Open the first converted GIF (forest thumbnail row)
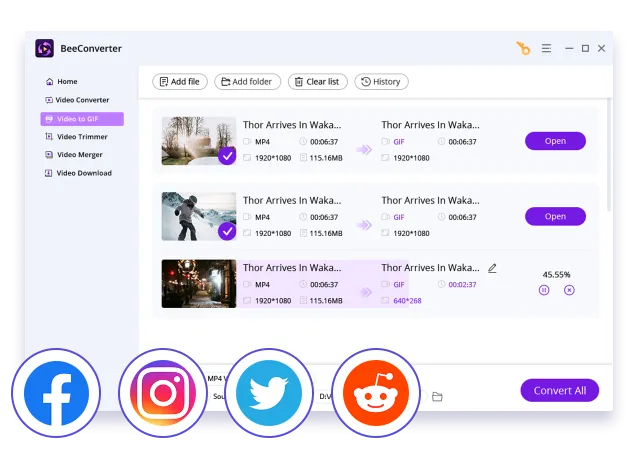This screenshot has height=466, width=640. point(555,141)
